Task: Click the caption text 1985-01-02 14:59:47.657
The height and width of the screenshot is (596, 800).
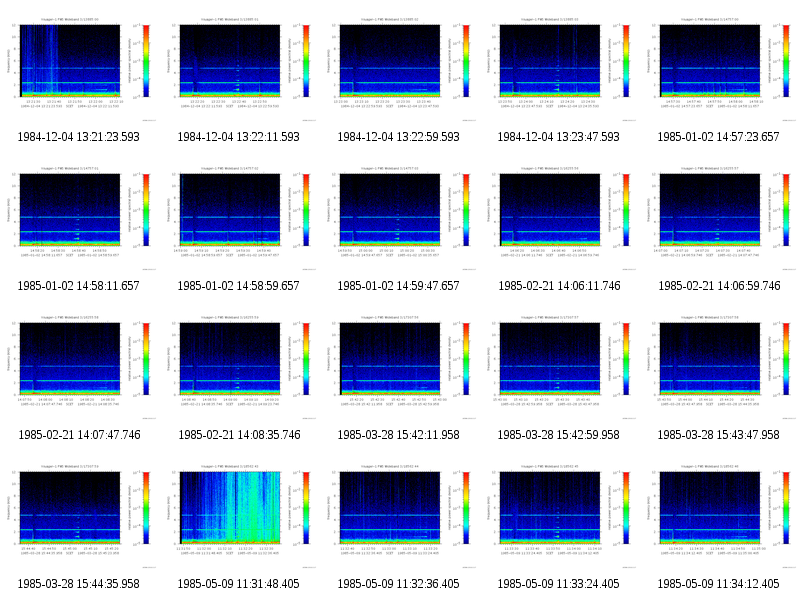Action: pos(398,286)
